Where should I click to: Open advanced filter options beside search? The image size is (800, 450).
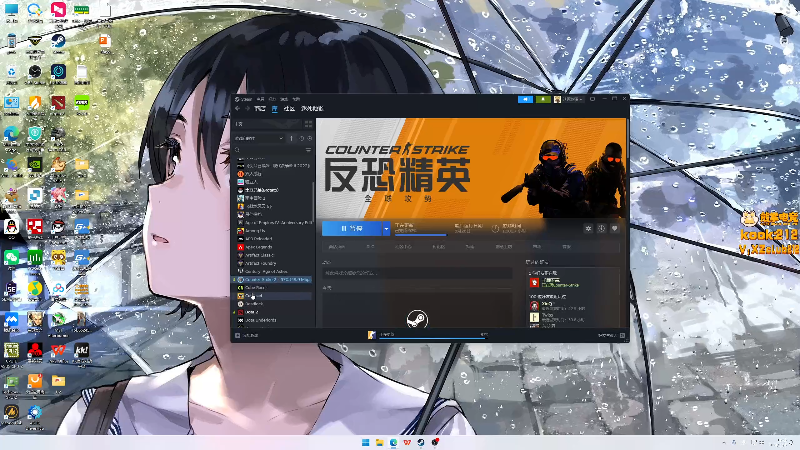[308, 150]
